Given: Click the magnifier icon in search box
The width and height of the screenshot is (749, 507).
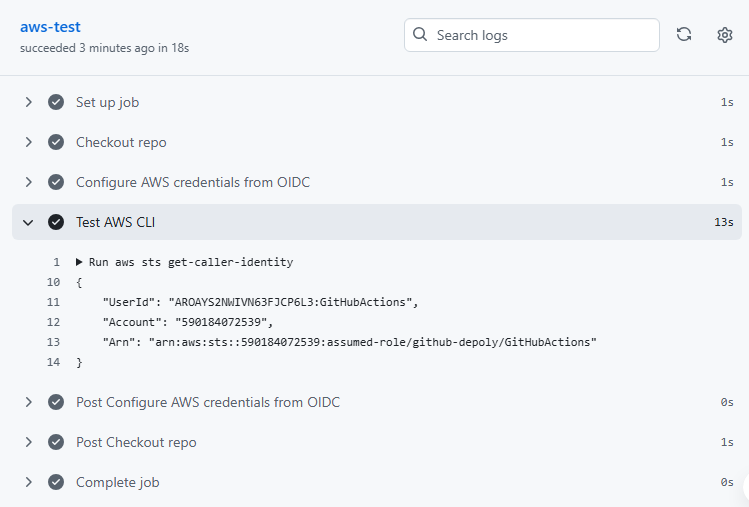Looking at the screenshot, I should coord(420,35).
